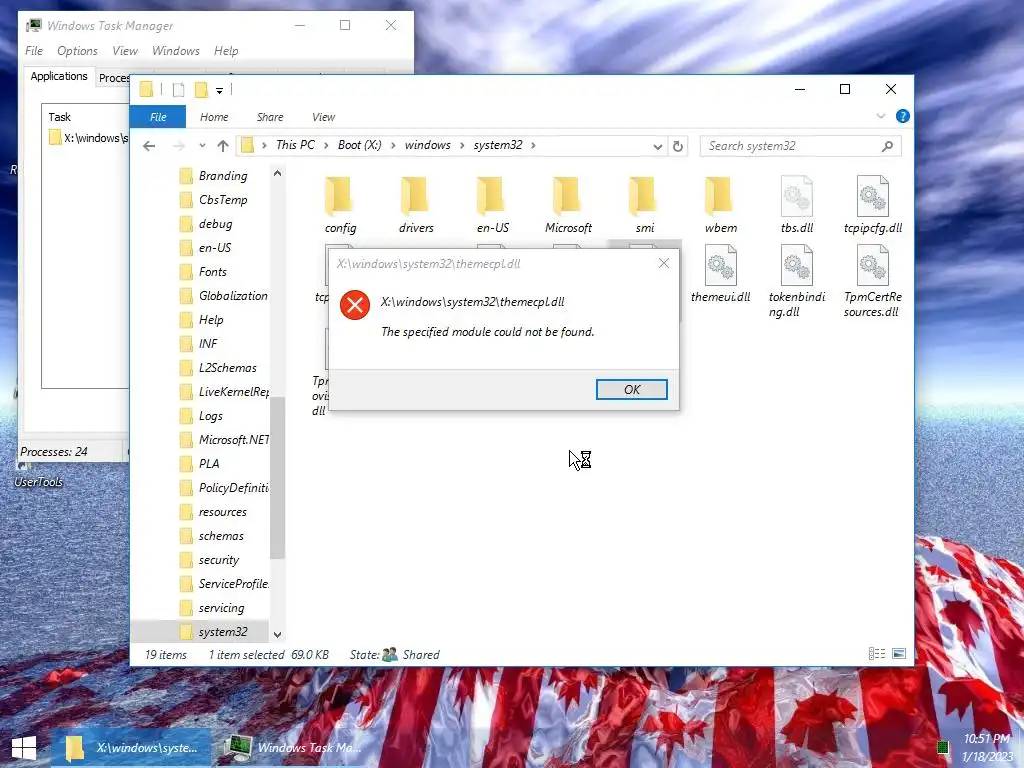
Task: Refresh the system32 folder view
Action: point(678,146)
